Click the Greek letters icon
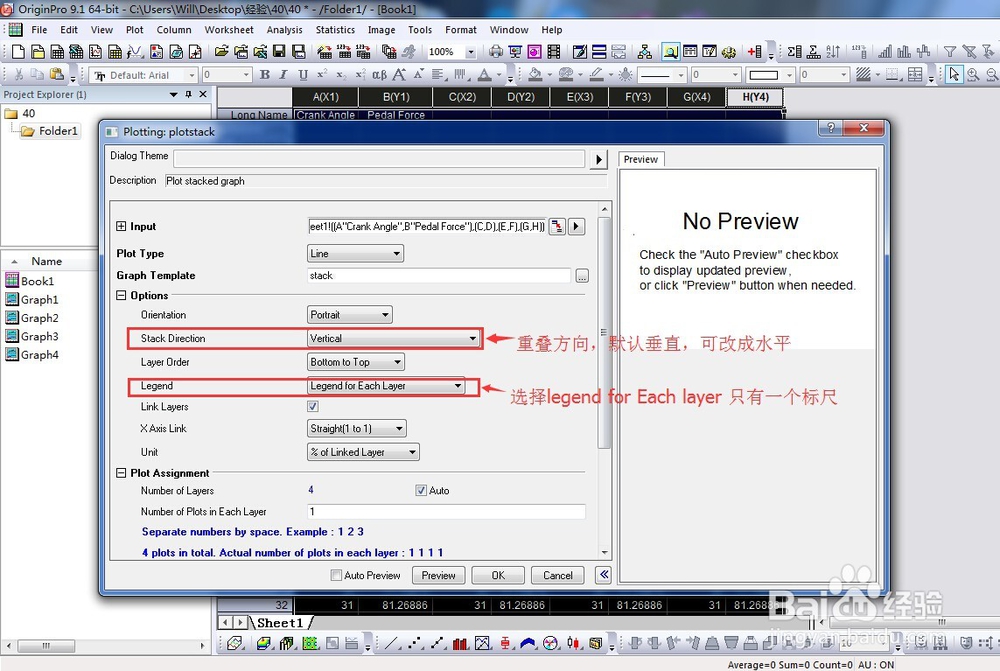 point(379,75)
